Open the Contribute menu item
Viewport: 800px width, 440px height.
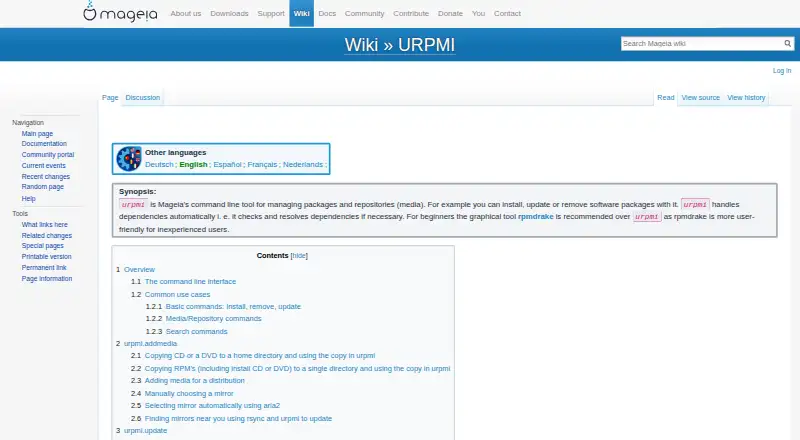pyautogui.click(x=411, y=14)
